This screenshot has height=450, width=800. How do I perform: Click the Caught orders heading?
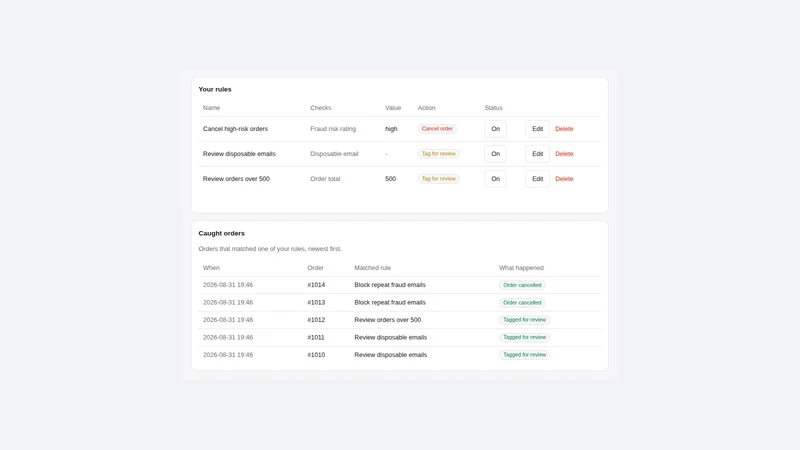(221, 234)
